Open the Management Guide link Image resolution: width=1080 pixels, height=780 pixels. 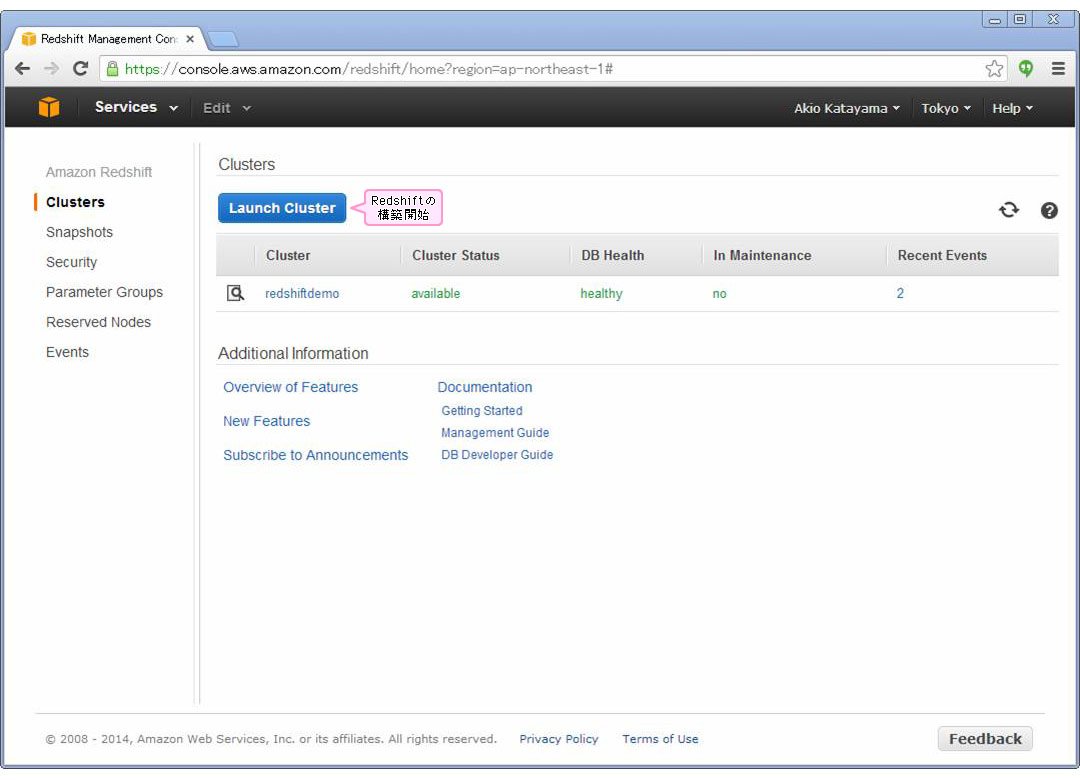(495, 433)
